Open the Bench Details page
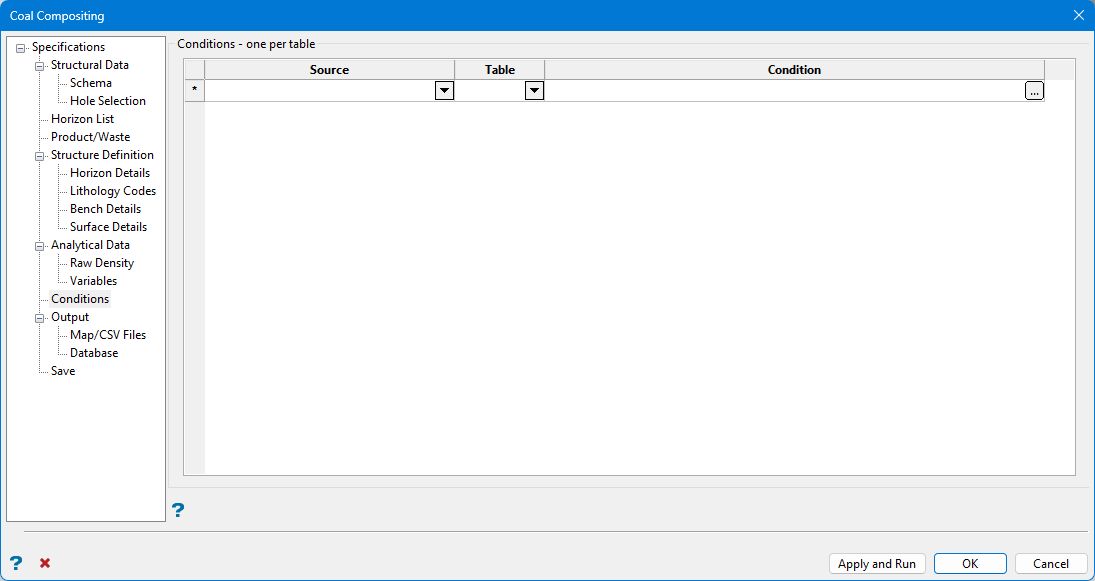This screenshot has height=581, width=1095. point(105,209)
